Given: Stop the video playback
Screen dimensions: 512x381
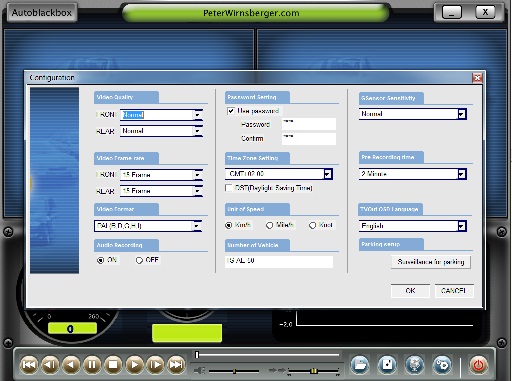Looking at the screenshot, I should pyautogui.click(x=113, y=365).
